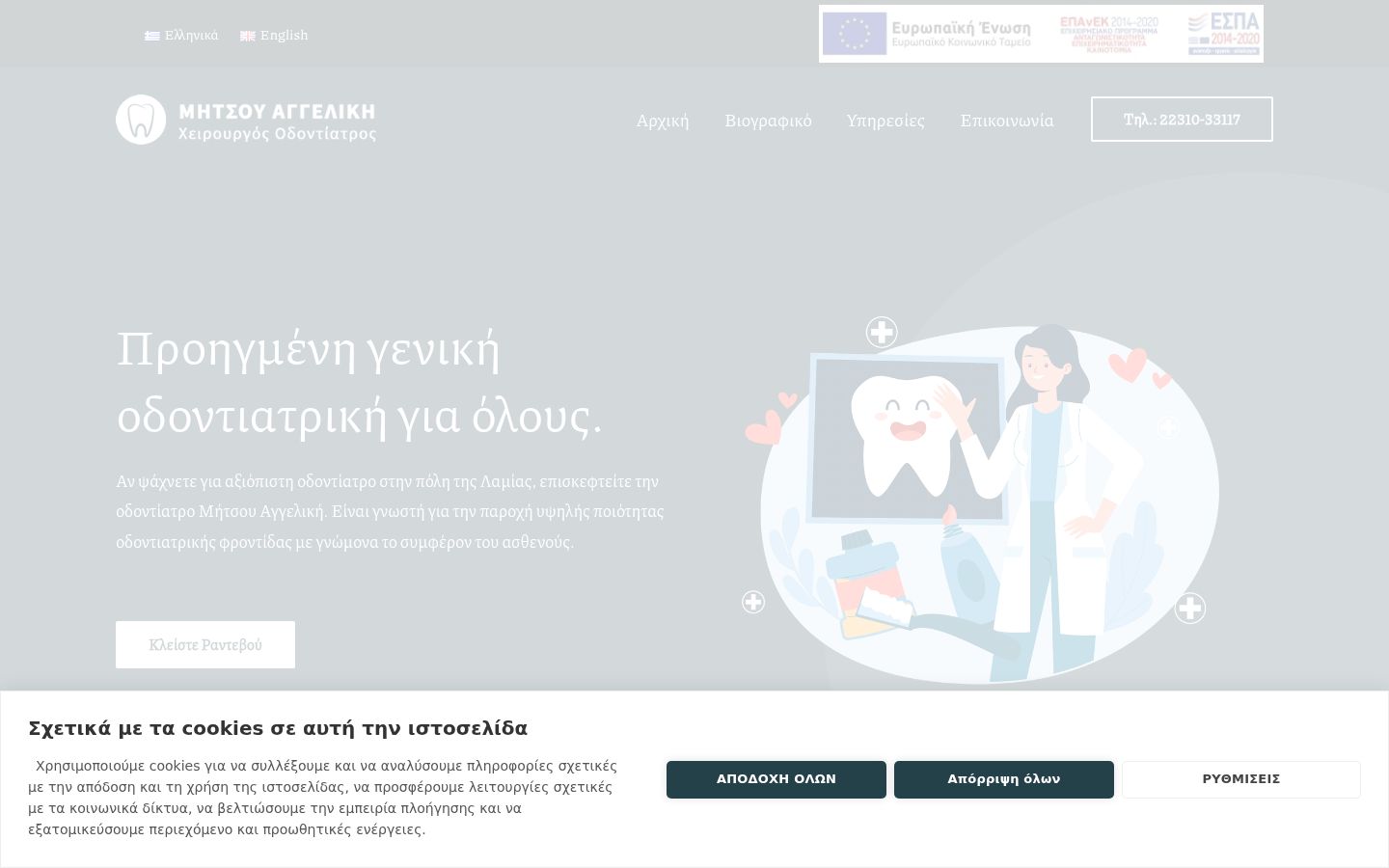Open cookie ΡΥΘΜΙΣΕΙΣ settings
The image size is (1389, 868).
pos(1241,779)
